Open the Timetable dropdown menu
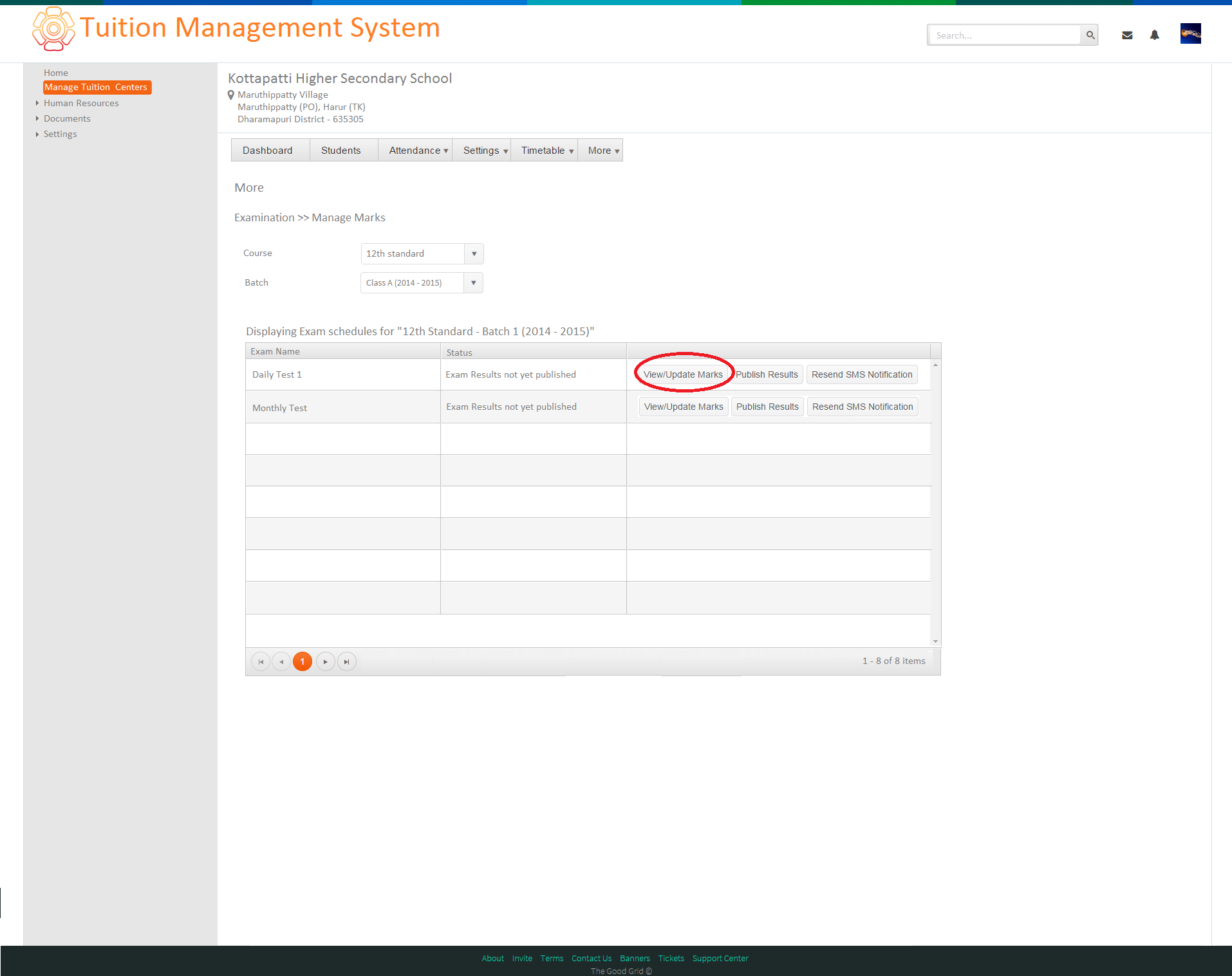Viewport: 1232px width, 976px height. point(544,150)
